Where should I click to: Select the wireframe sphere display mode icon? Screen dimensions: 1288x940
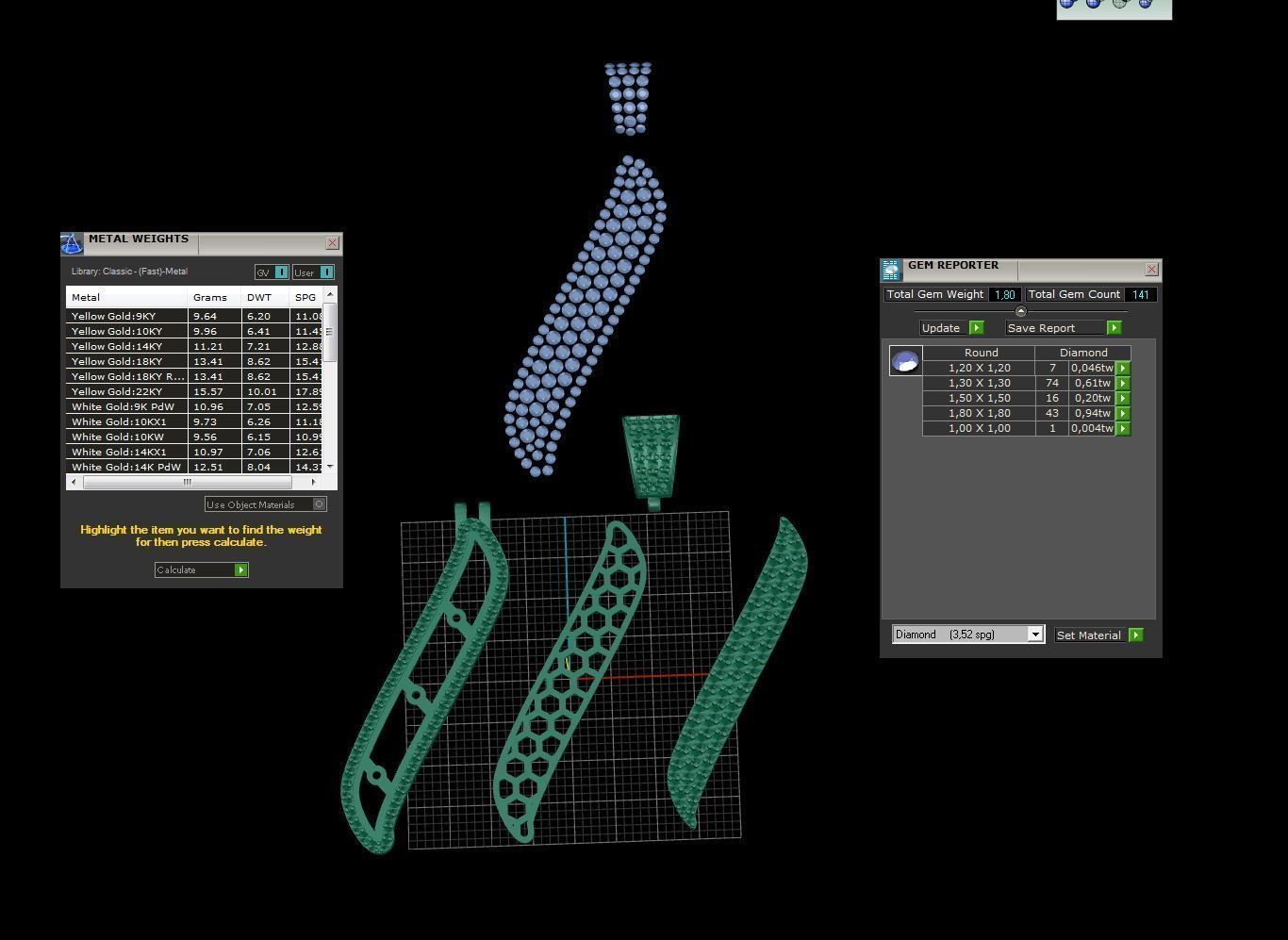[x=1119, y=4]
